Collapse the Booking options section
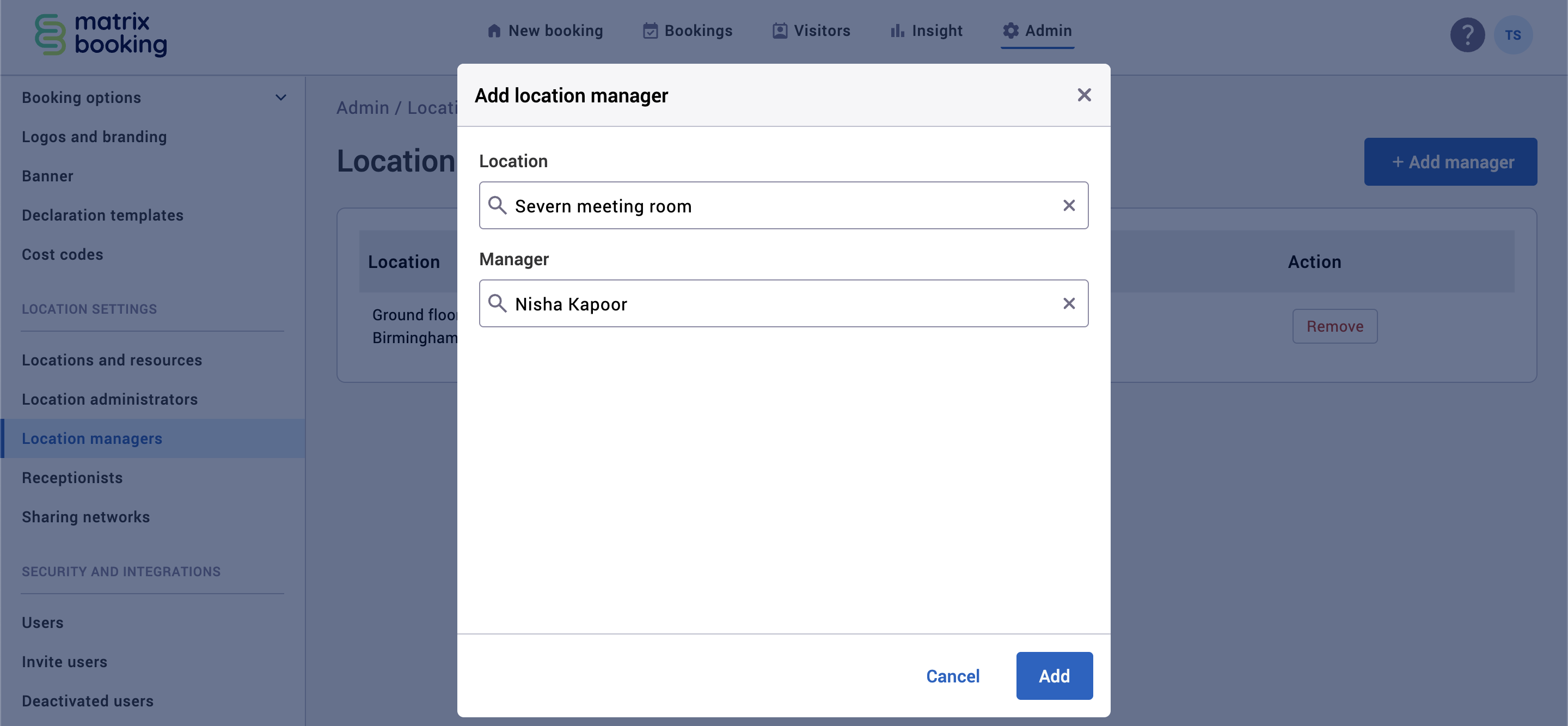 280,97
